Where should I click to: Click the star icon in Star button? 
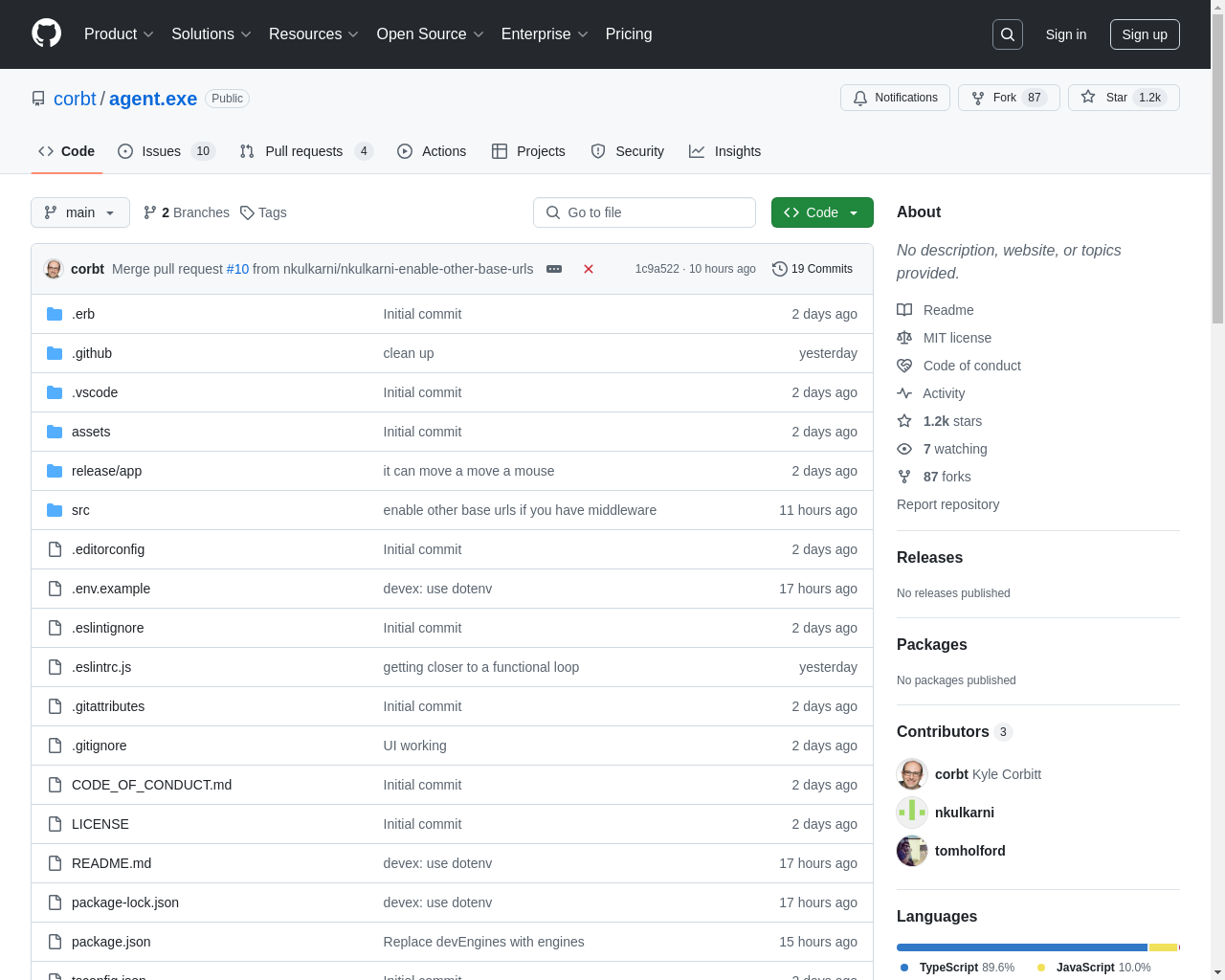point(1088,97)
